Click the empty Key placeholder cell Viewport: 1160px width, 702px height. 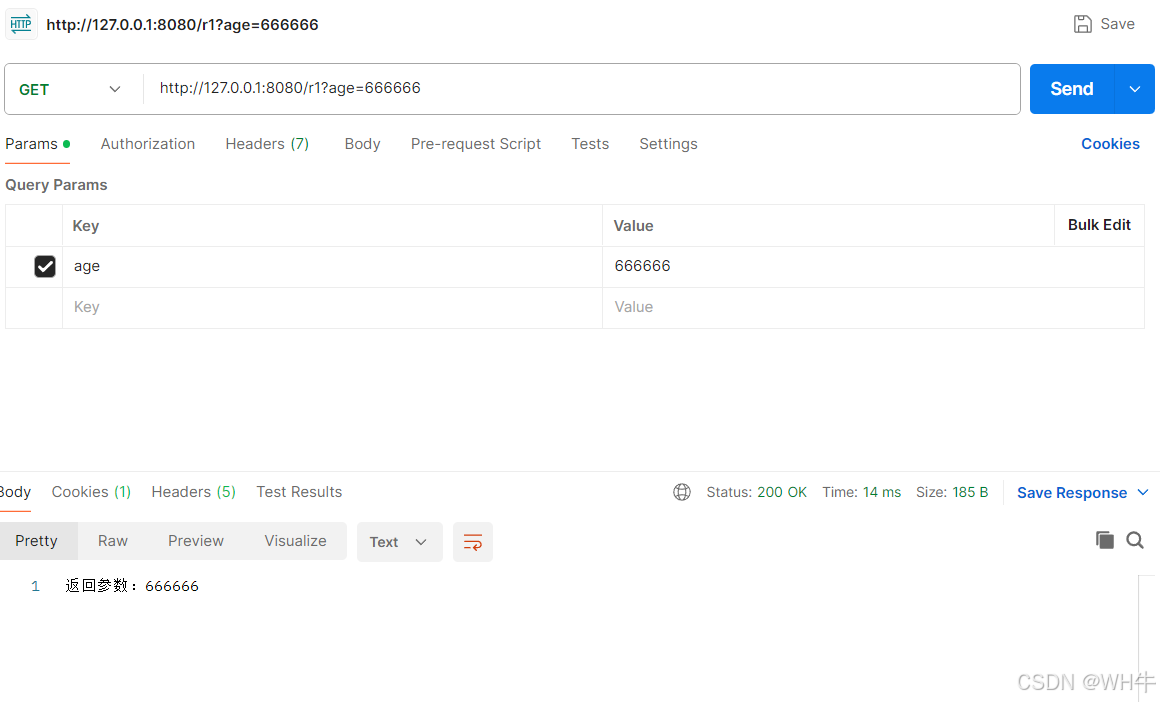tap(332, 307)
